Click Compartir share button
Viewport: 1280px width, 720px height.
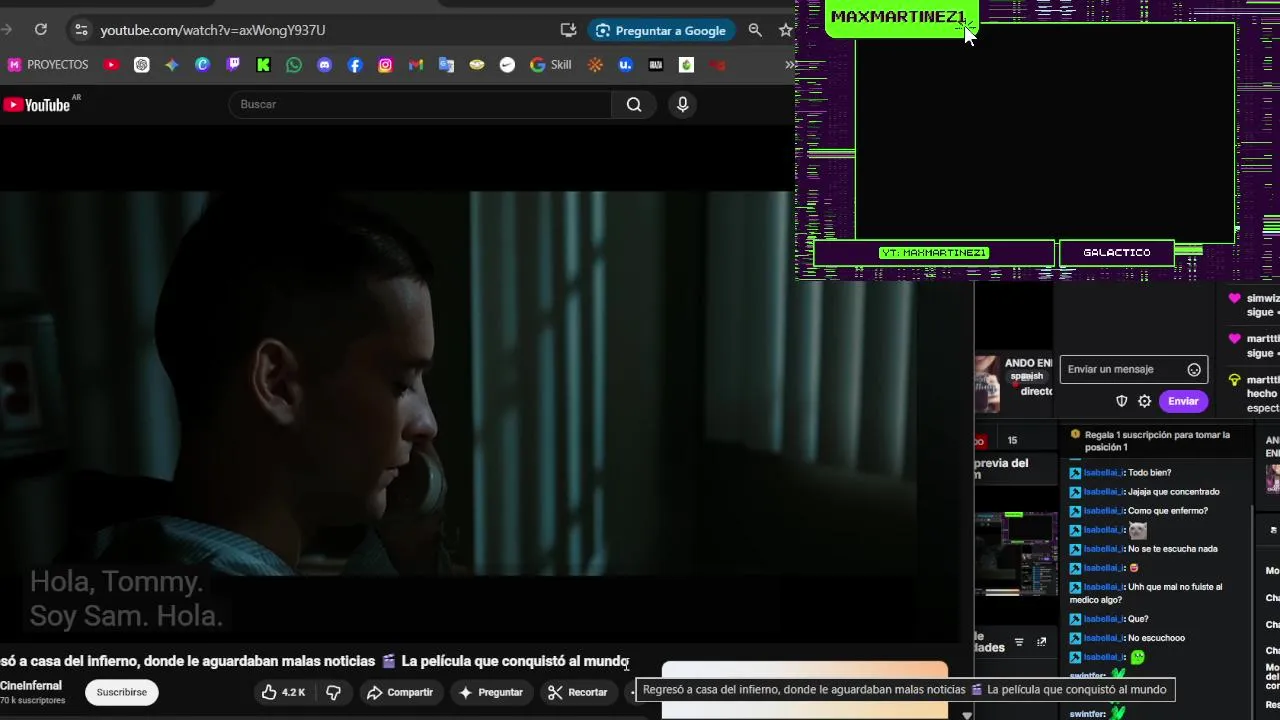click(400, 692)
